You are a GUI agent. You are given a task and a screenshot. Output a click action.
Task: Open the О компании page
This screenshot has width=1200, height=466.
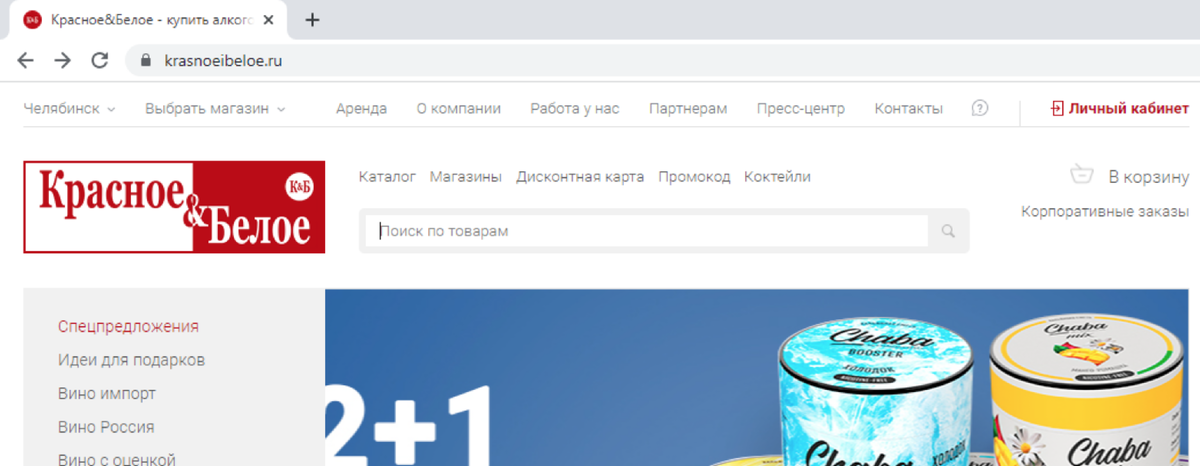click(x=459, y=109)
